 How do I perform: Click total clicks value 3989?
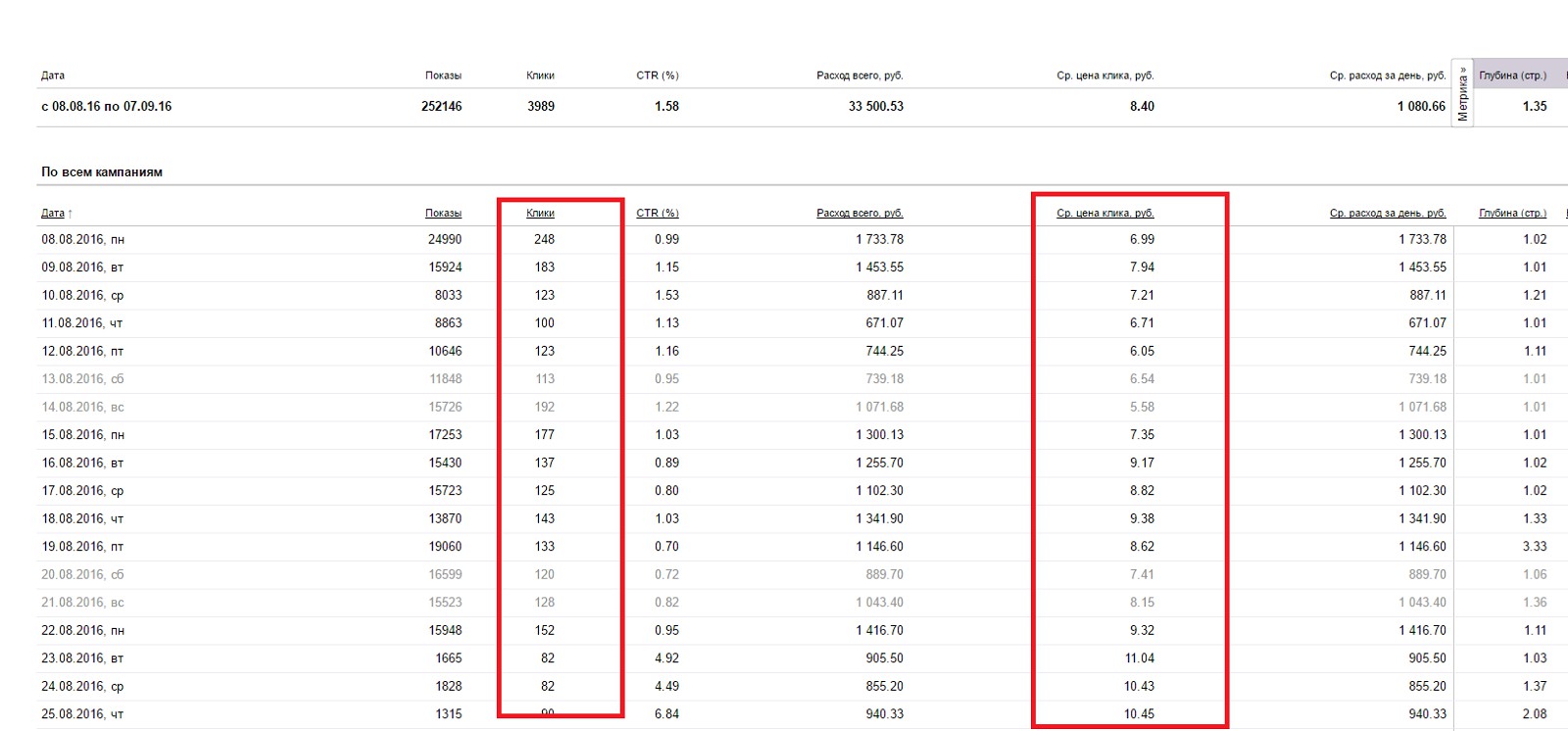tap(541, 106)
